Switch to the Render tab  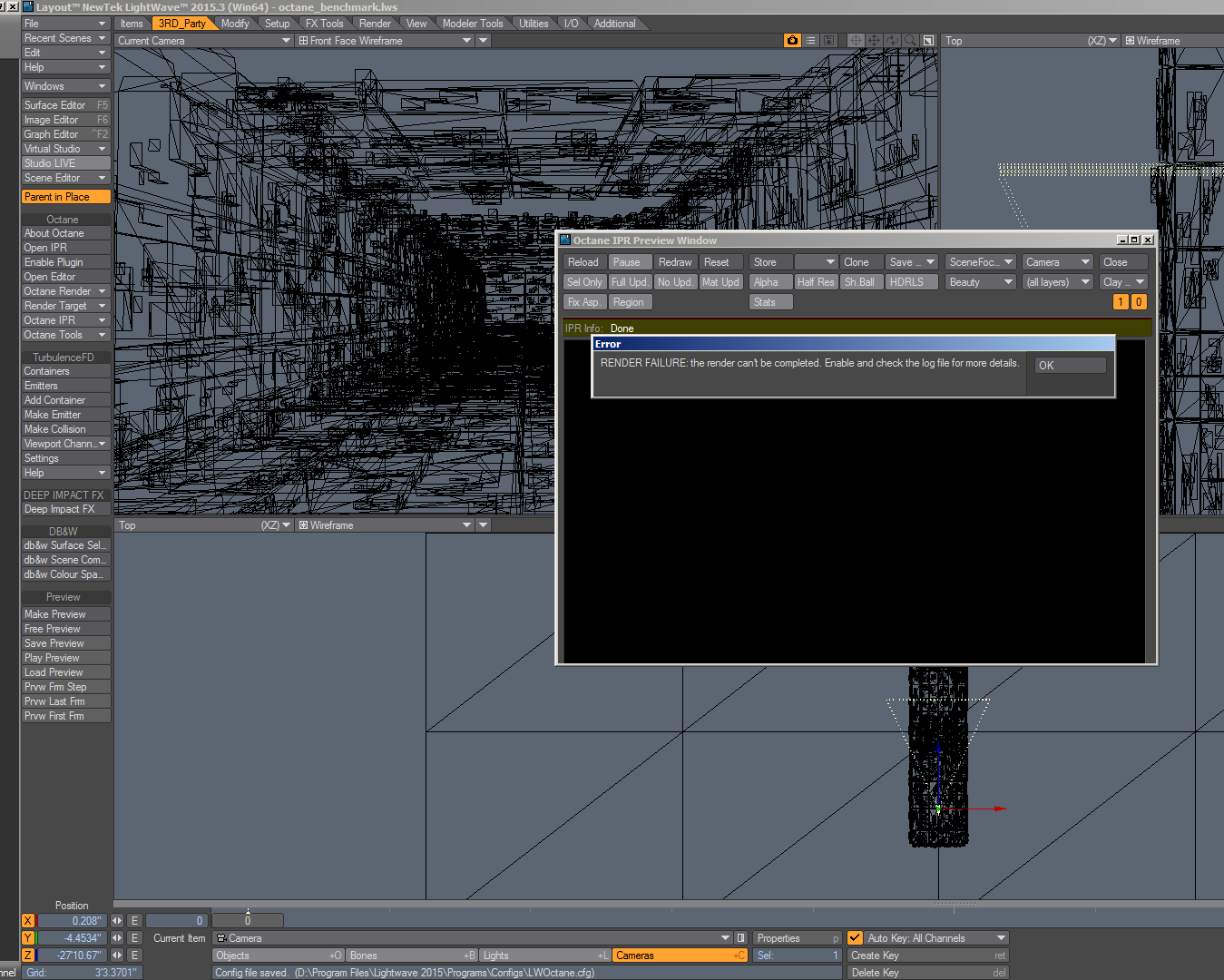click(375, 24)
